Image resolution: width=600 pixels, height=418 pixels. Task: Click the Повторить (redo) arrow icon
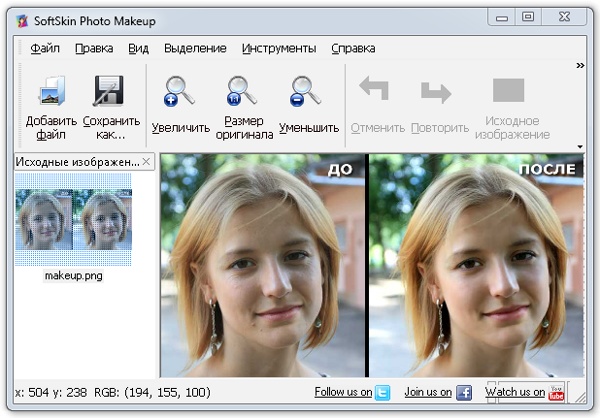438,92
